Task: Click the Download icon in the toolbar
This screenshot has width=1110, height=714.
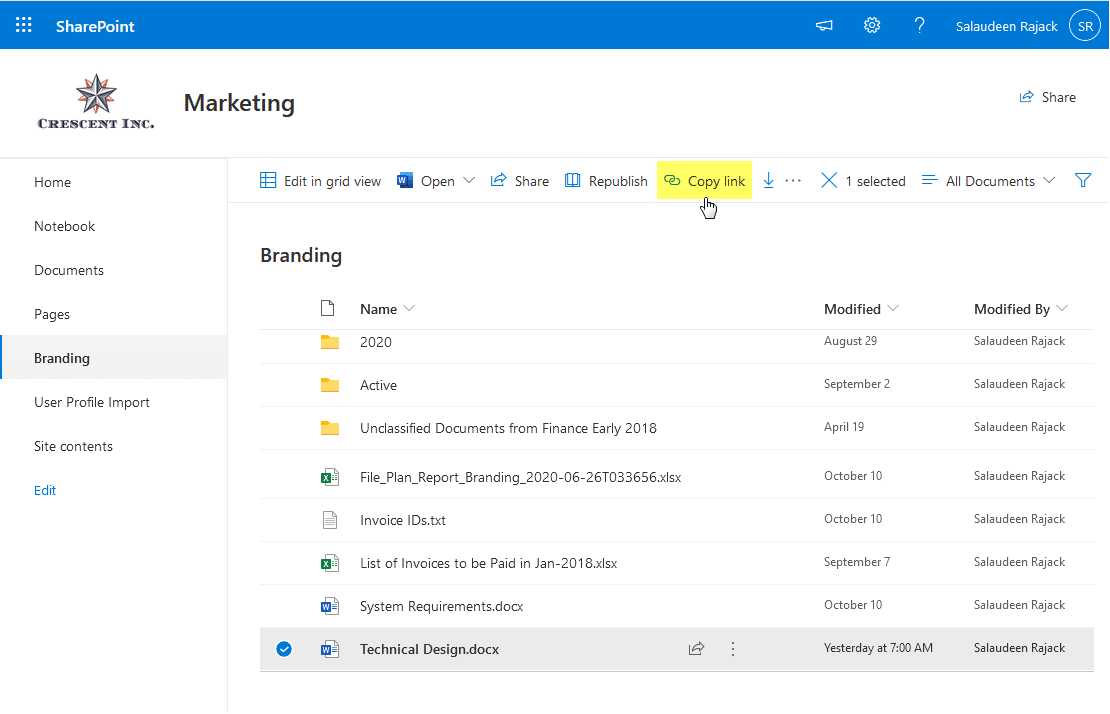Action: click(x=767, y=180)
